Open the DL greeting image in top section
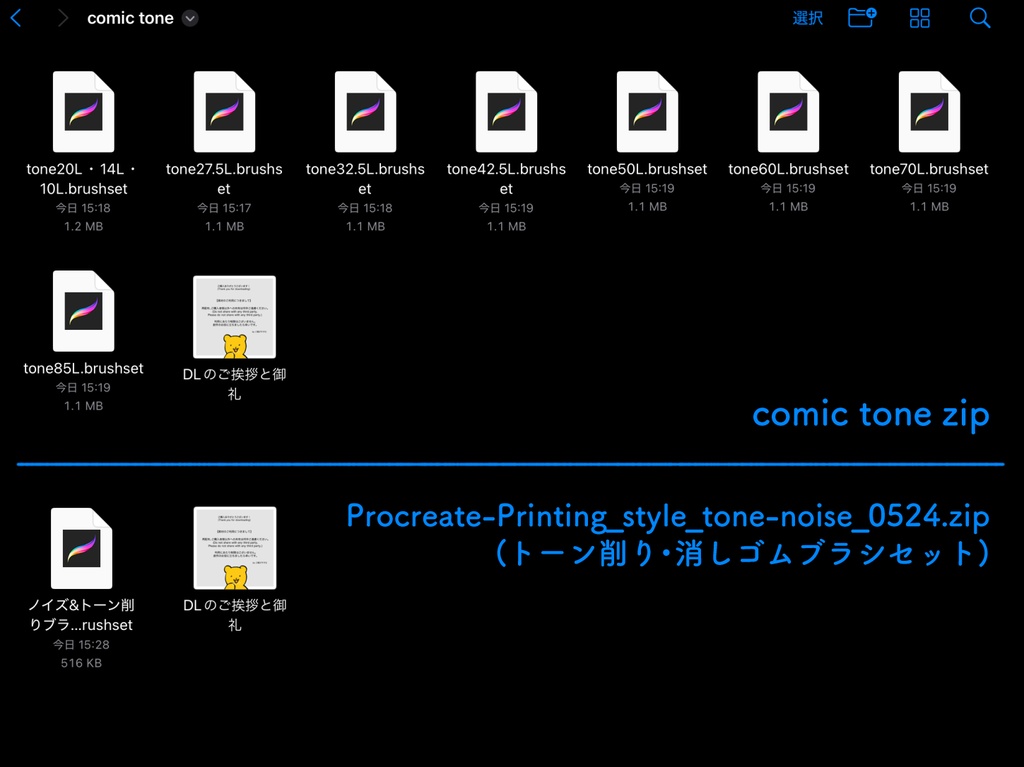Image resolution: width=1024 pixels, height=767 pixels. [x=233, y=316]
